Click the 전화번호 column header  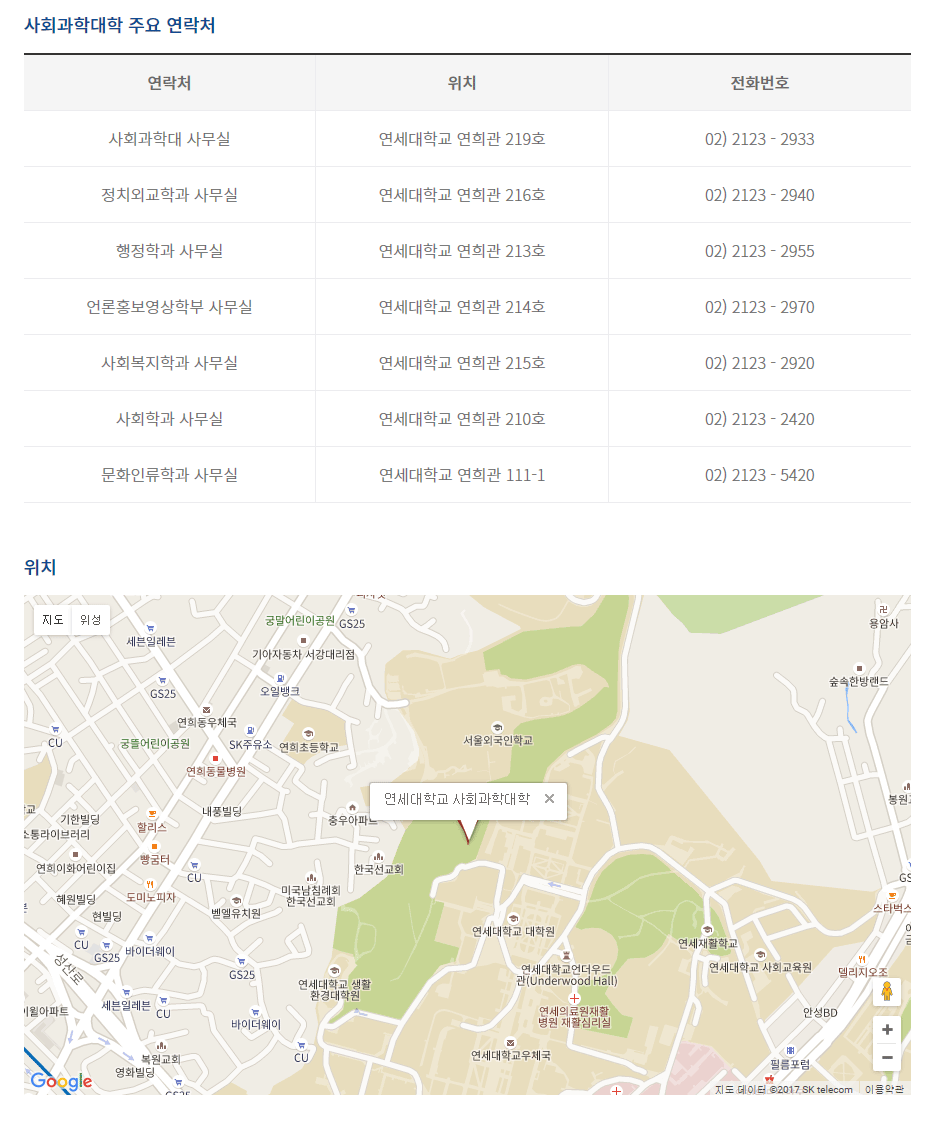(759, 83)
